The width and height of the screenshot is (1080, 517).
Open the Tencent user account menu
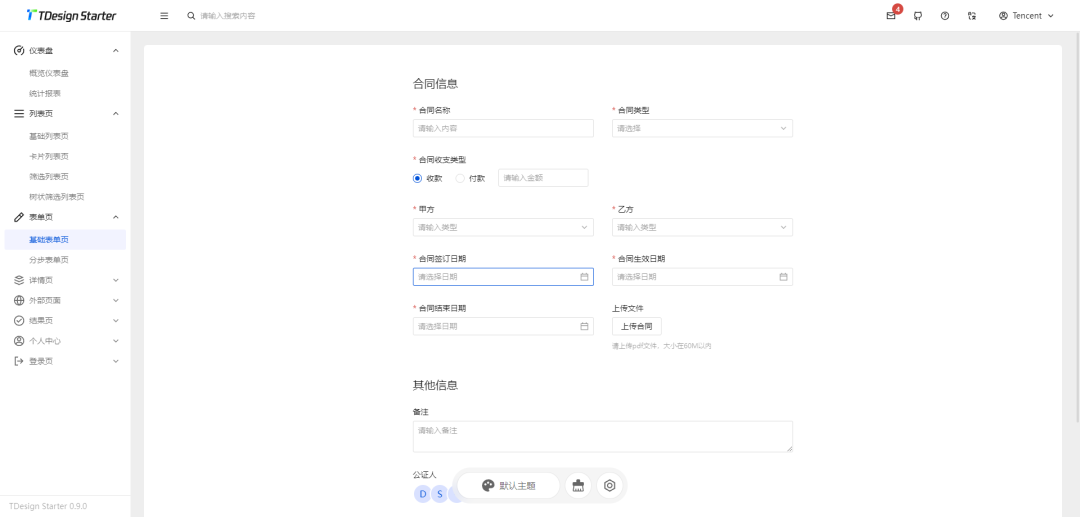click(x=1026, y=16)
